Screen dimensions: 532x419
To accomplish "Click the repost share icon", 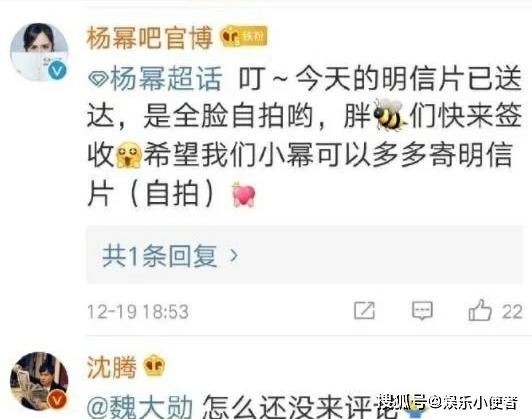I will click(x=364, y=310).
